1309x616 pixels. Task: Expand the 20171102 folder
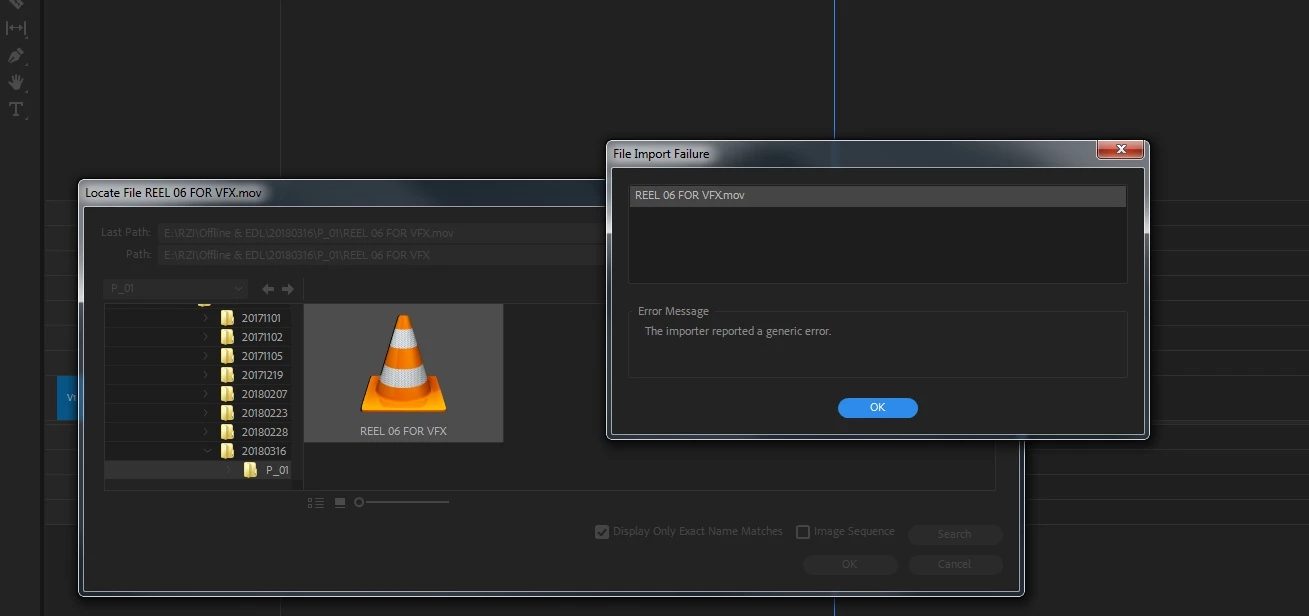(x=206, y=337)
